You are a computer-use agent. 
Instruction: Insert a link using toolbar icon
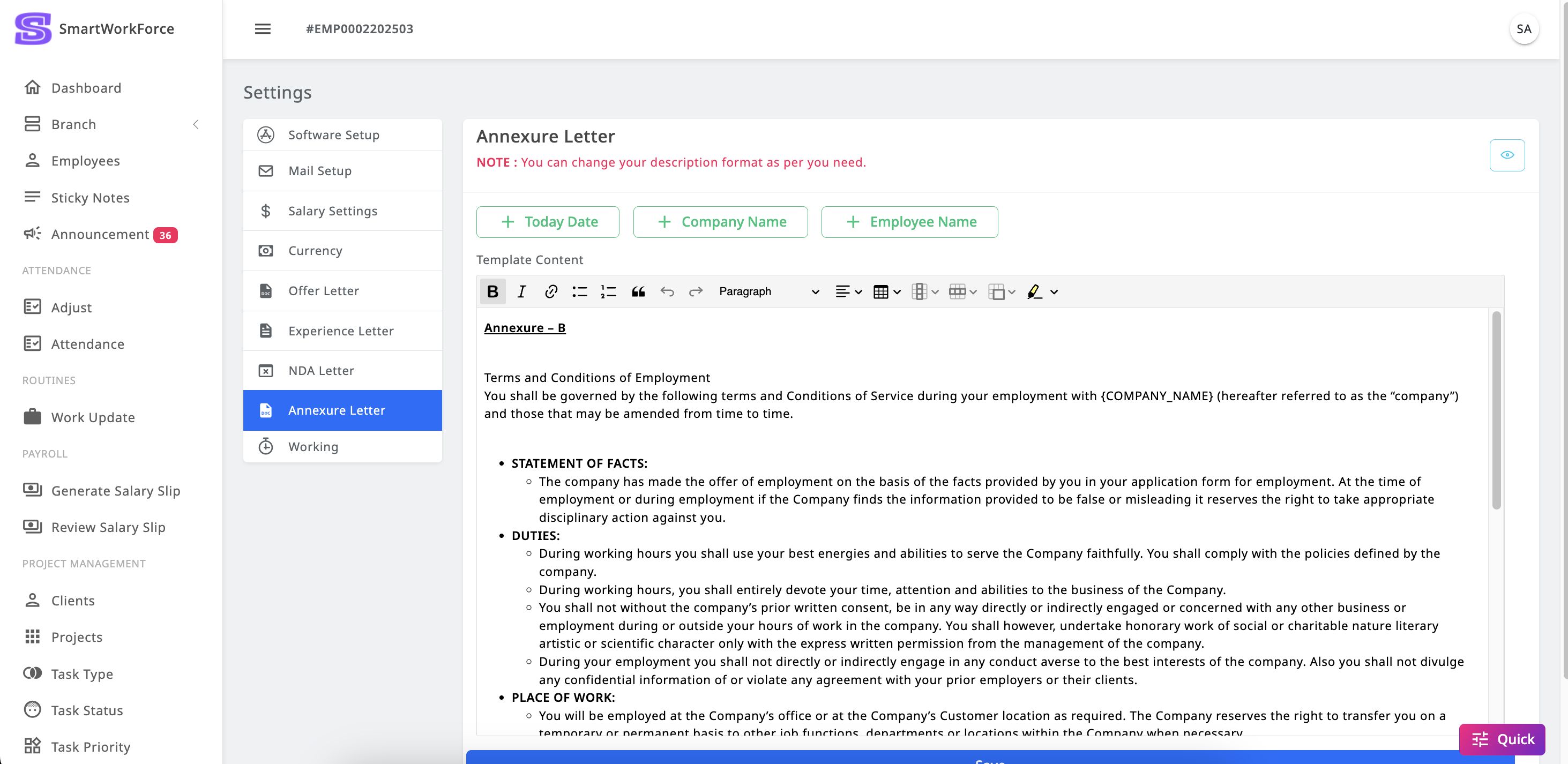(551, 291)
